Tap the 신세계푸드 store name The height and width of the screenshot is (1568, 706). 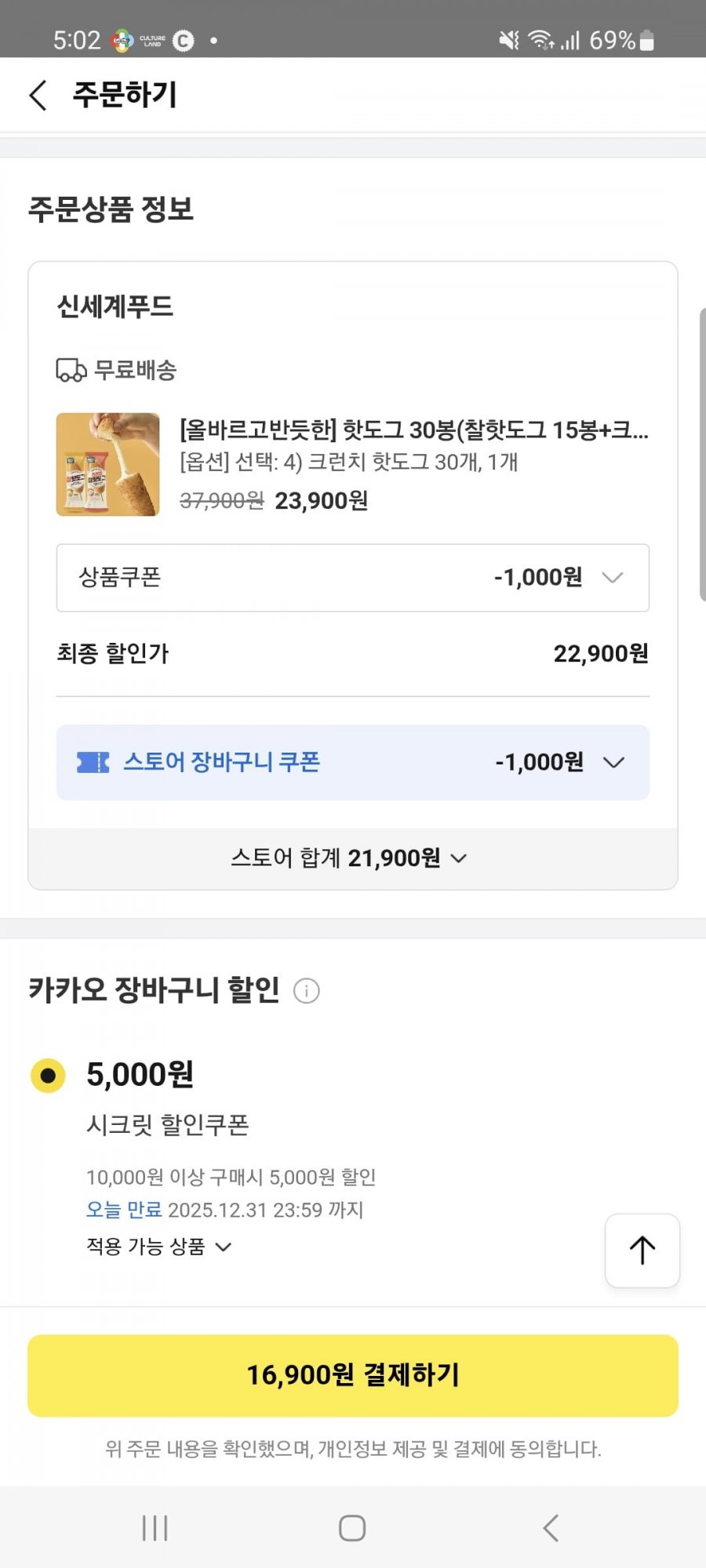[x=115, y=307]
